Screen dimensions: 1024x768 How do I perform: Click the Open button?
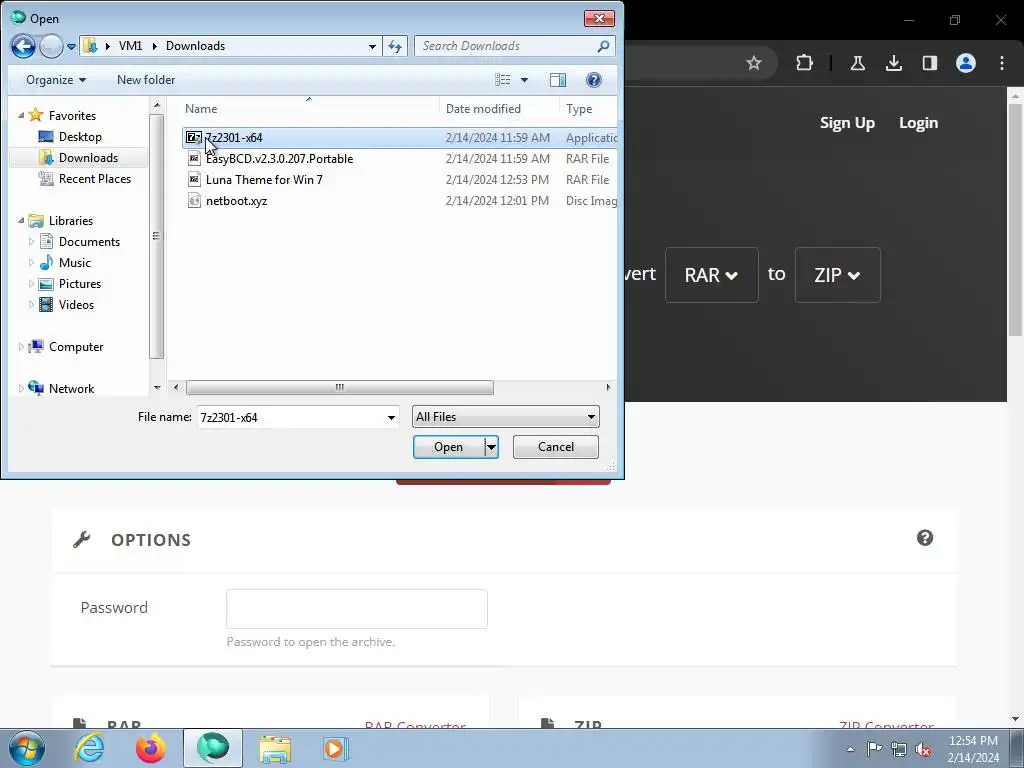449,447
